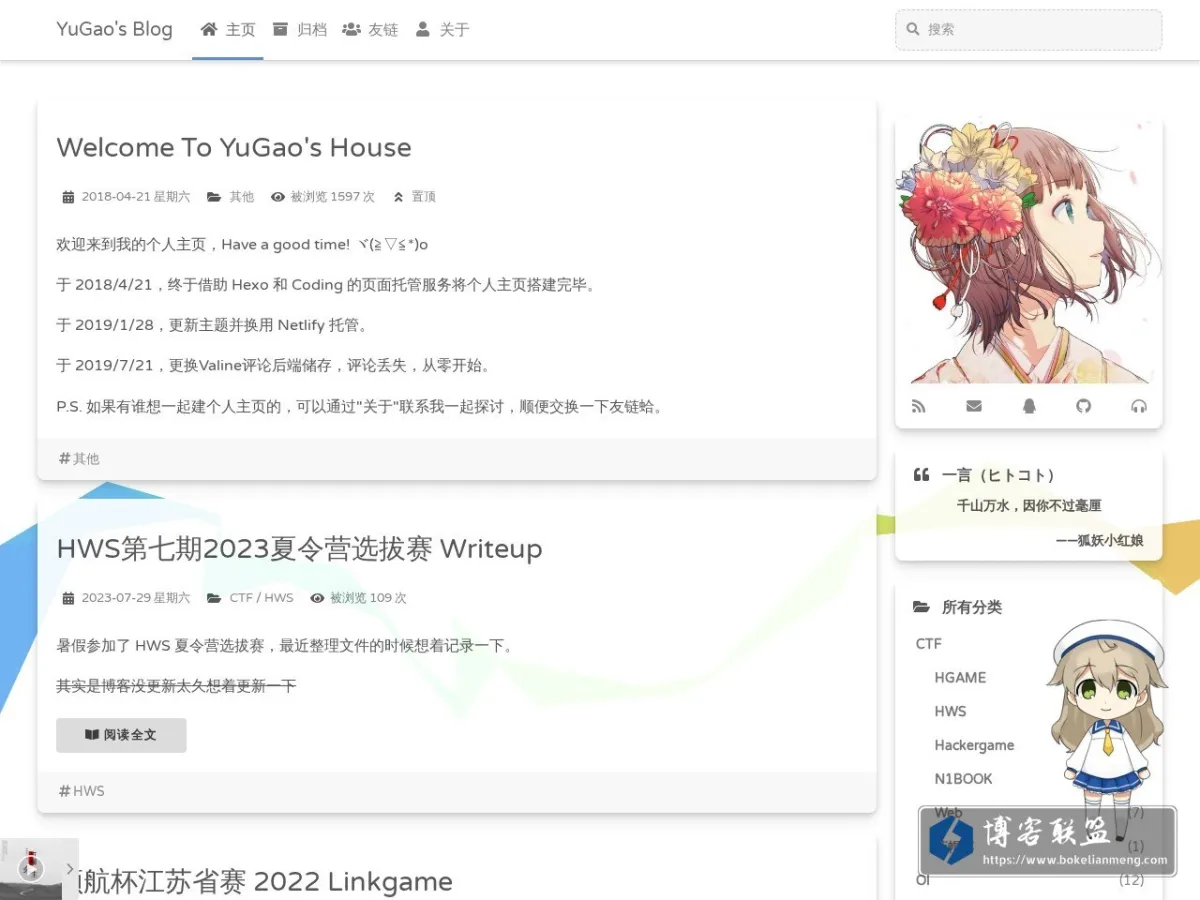
Task: Select the HGAME subcategory
Action: click(x=960, y=677)
